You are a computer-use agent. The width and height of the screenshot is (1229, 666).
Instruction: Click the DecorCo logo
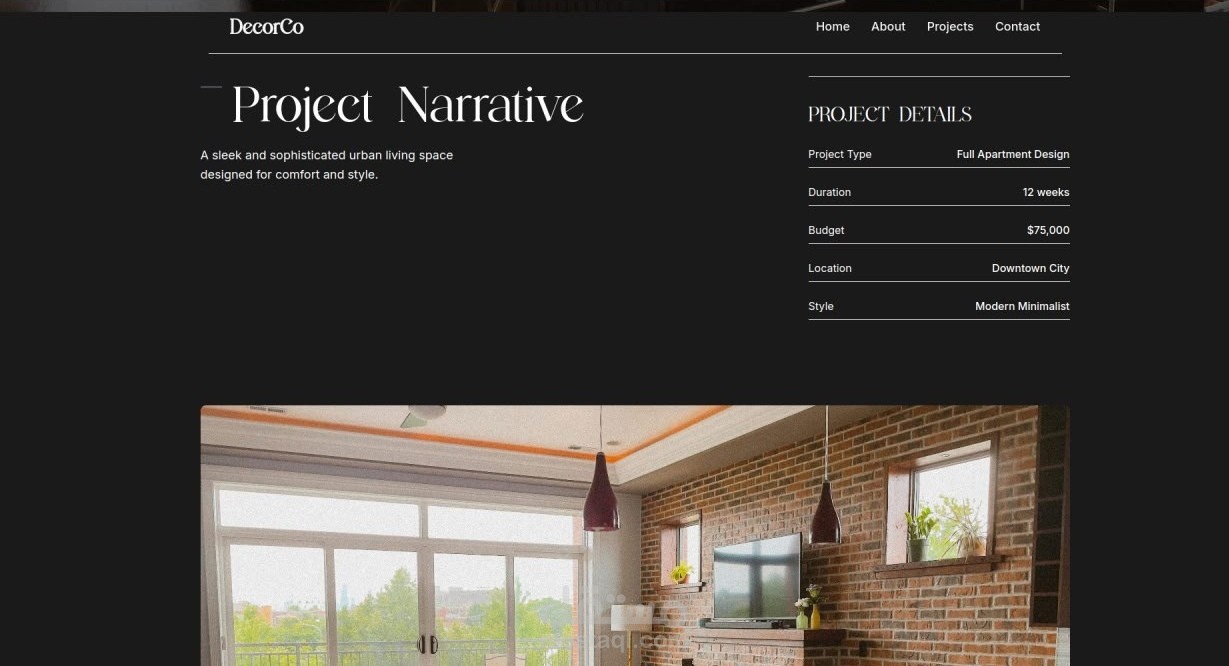click(266, 26)
